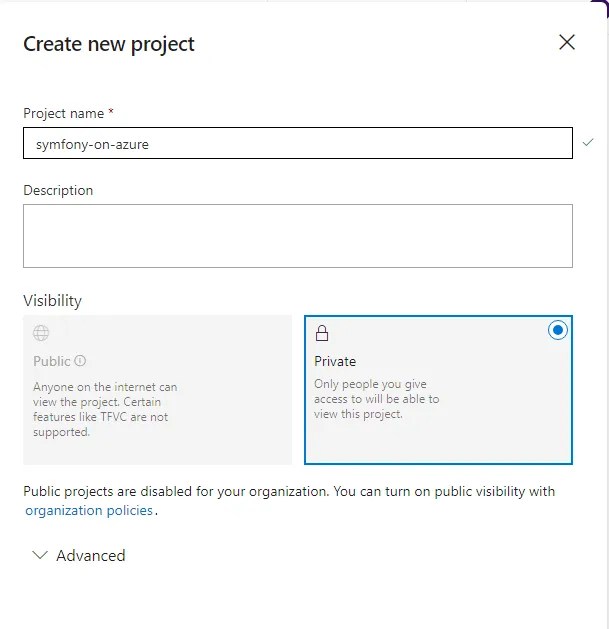Click the Public card description text
Image resolution: width=609 pixels, height=629 pixels.
pos(105,409)
